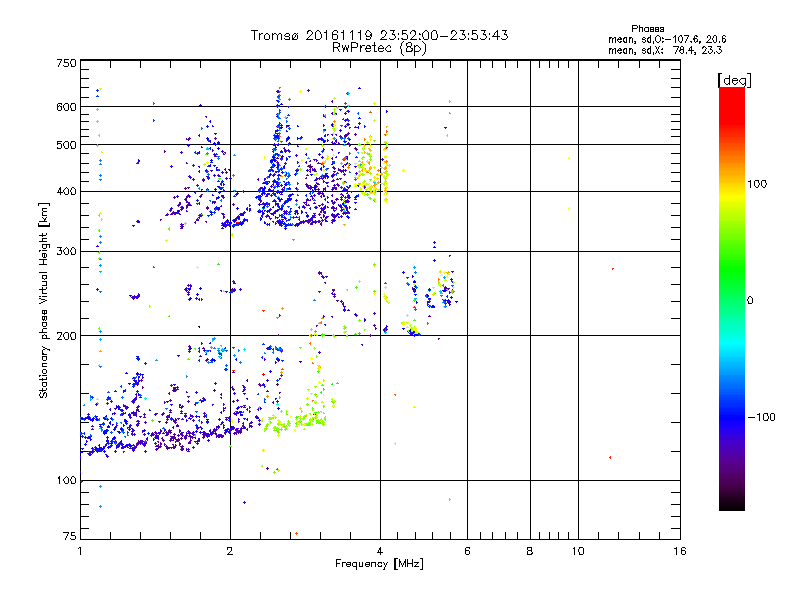The width and height of the screenshot is (800, 600).
Task: Click the x-axis tick label '4'
Action: point(380,551)
